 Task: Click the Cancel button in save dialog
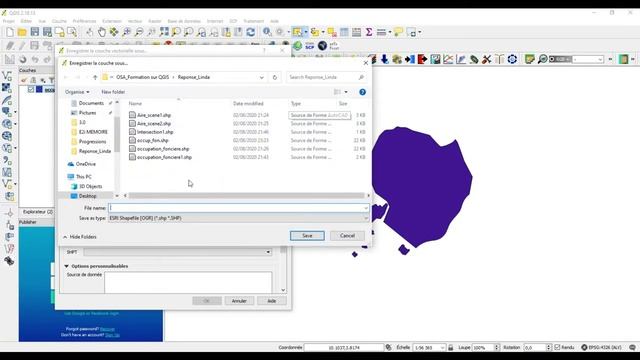[x=347, y=236]
